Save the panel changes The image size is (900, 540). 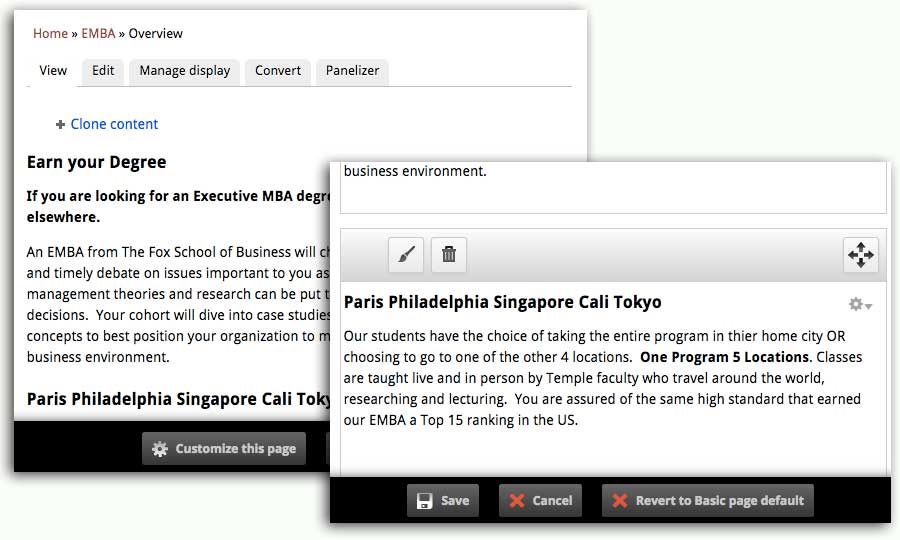point(443,500)
